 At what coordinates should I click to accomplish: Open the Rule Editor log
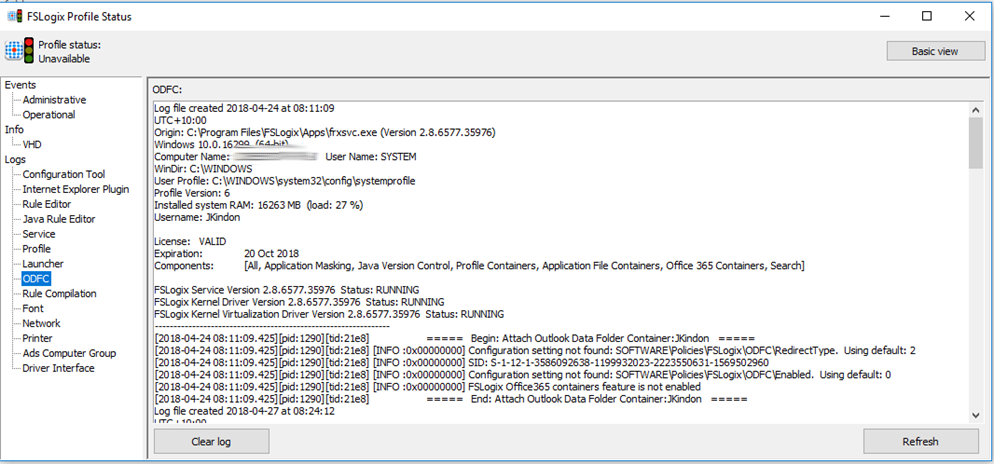pos(47,204)
